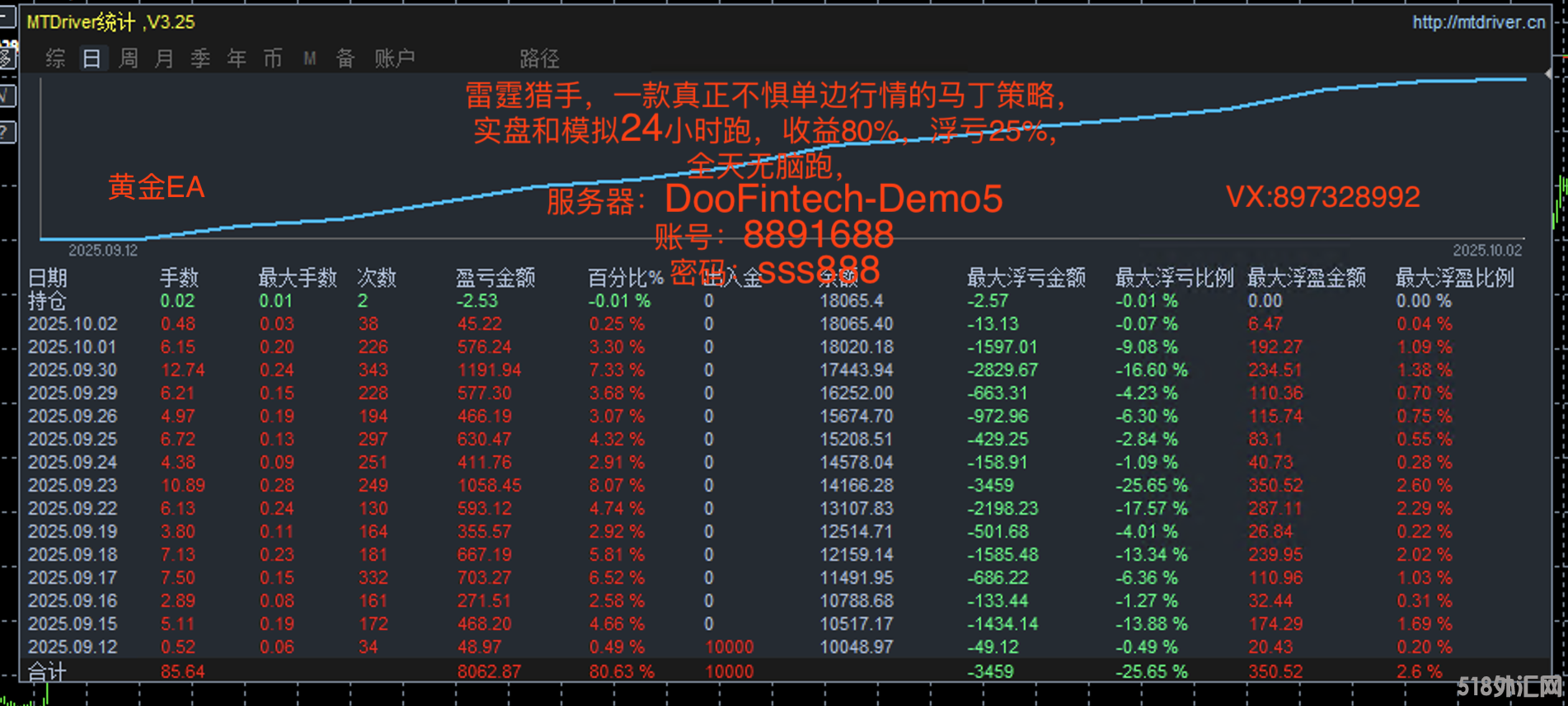Click the minus button at top-left edge
Image resolution: width=1568 pixels, height=706 pixels.
tap(7, 17)
